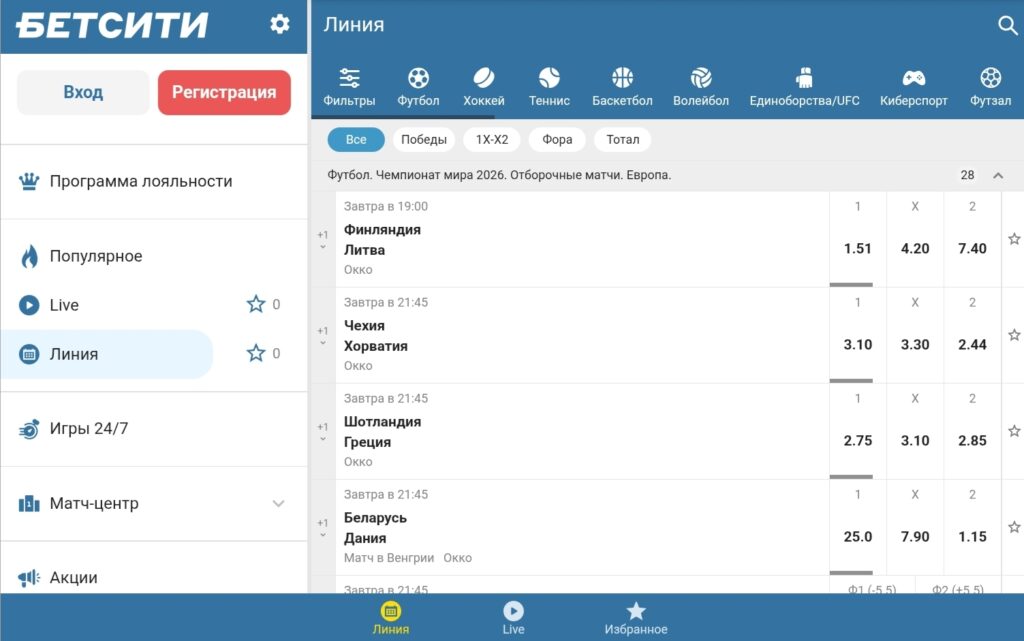Viewport: 1024px width, 641px height.
Task: Expand the Матч-центр sidebar section
Action: pos(278,503)
